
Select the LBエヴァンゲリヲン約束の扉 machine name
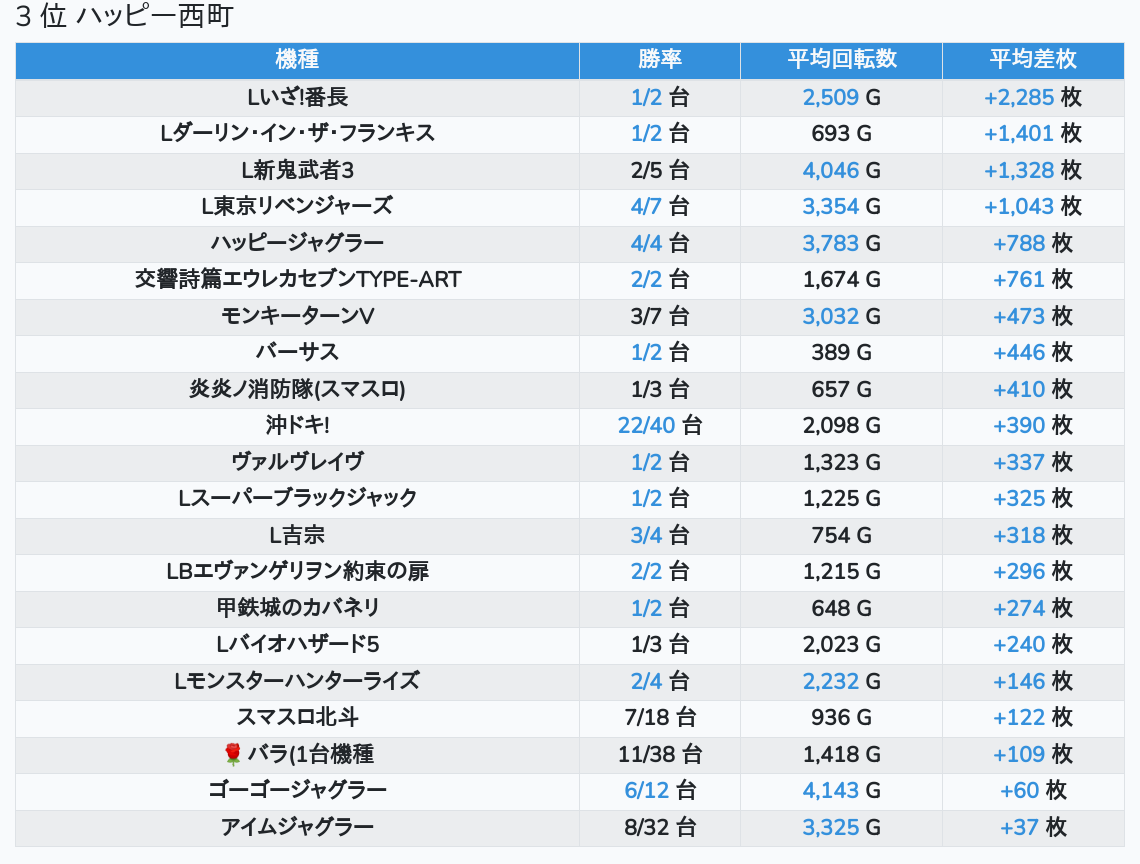coord(297,571)
